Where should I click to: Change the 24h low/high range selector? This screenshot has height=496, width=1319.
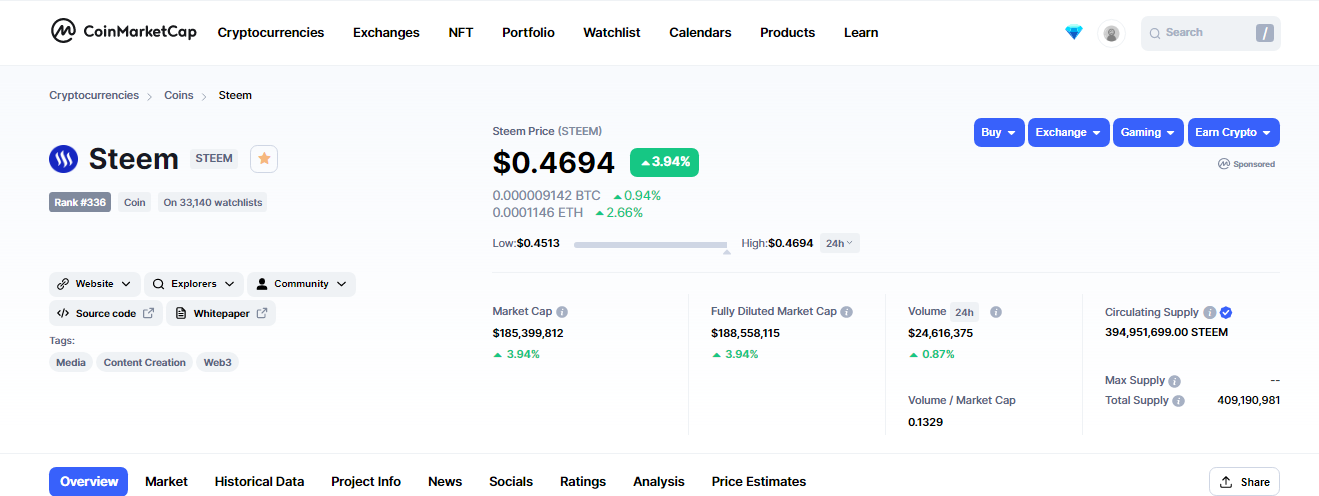point(840,243)
